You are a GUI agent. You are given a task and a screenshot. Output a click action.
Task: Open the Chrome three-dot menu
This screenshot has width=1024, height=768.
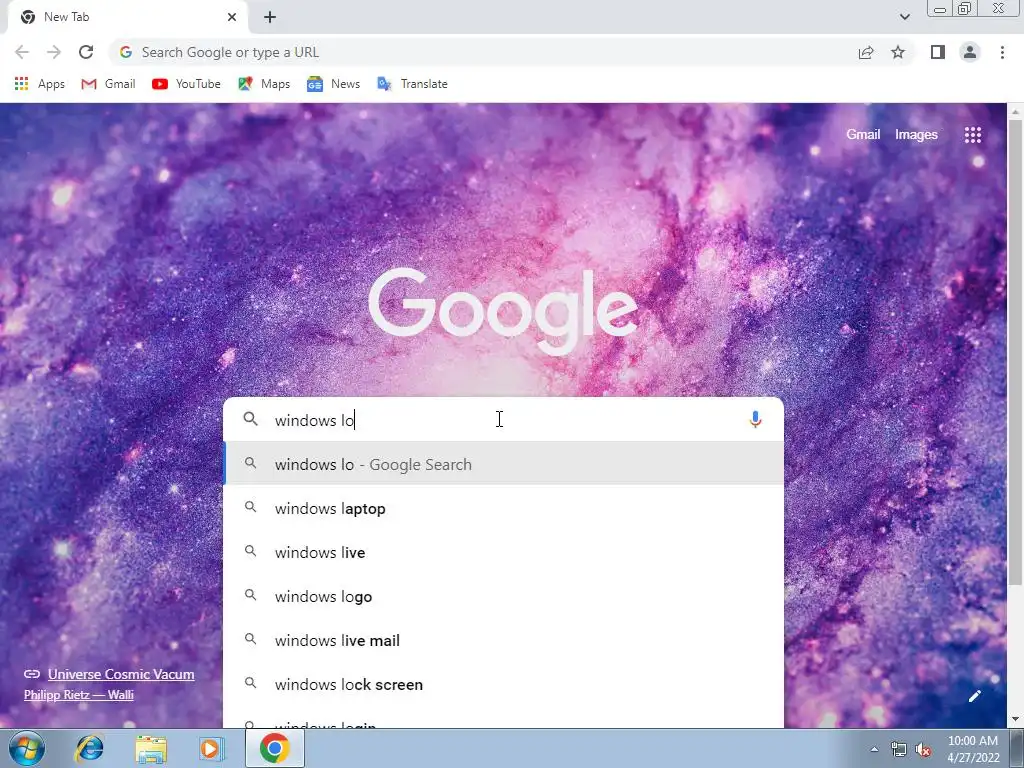click(x=1002, y=52)
